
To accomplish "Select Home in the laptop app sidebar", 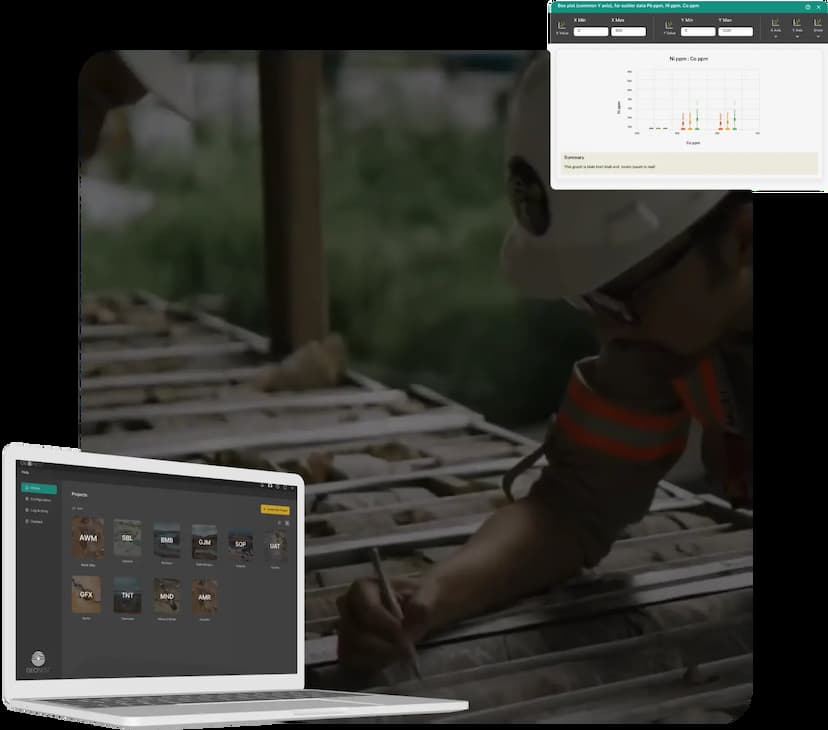I will 39,488.
